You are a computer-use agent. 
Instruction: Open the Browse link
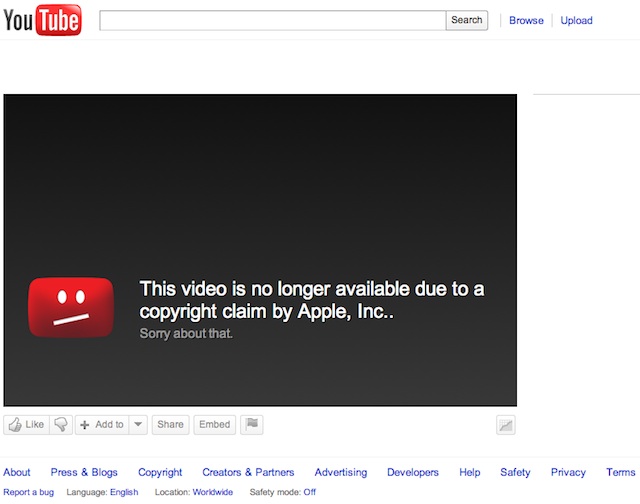526,20
